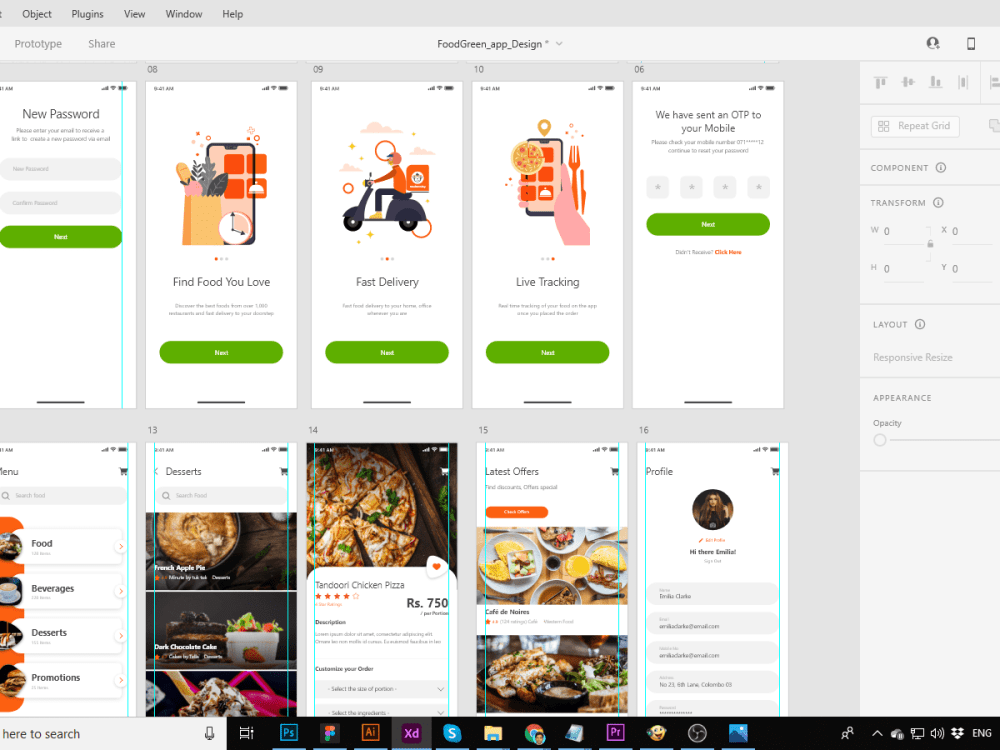Align top edges icon
Image resolution: width=1000 pixels, height=750 pixels.
coord(881,82)
